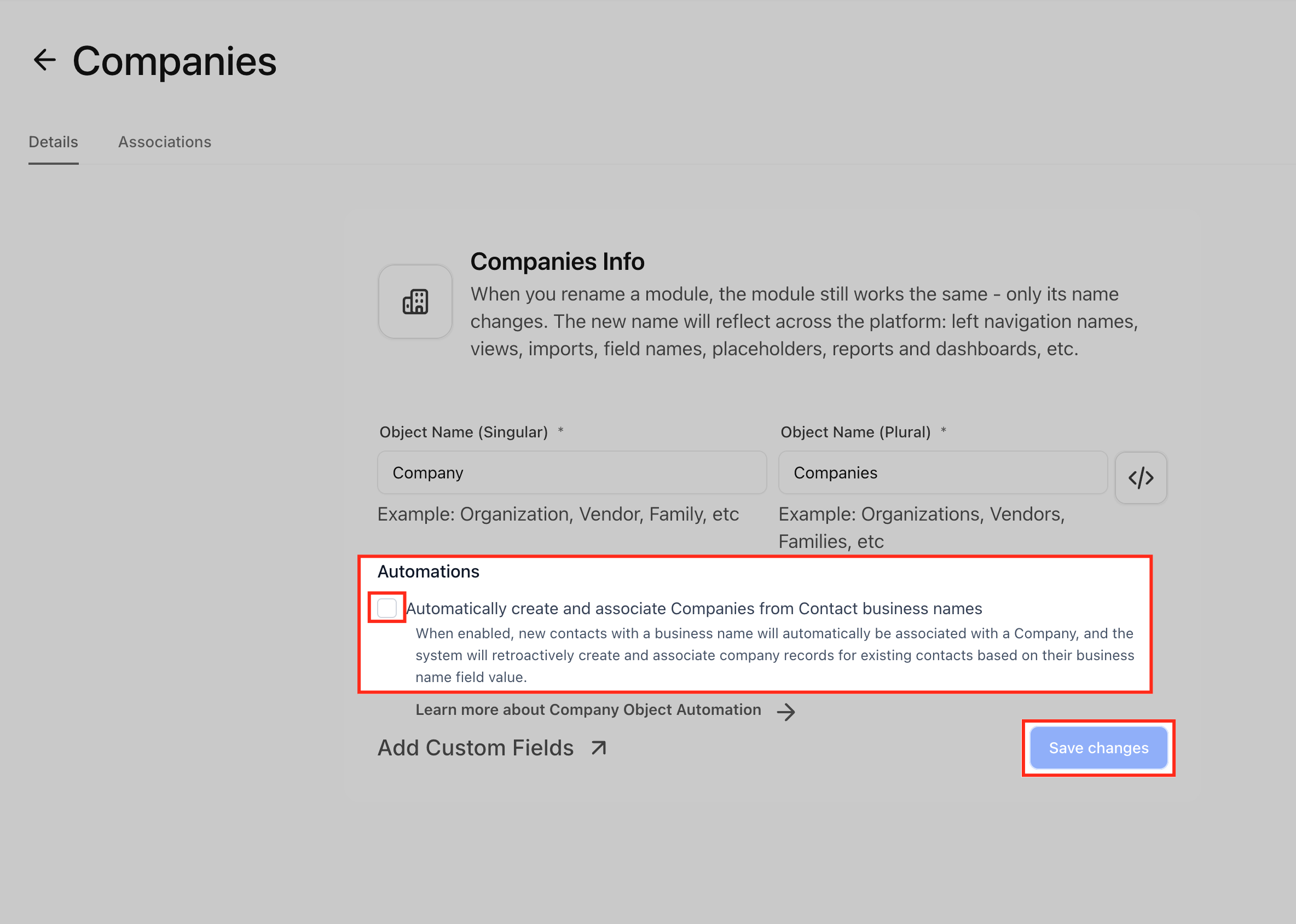Open Learn more about Company Object Automation

588,710
